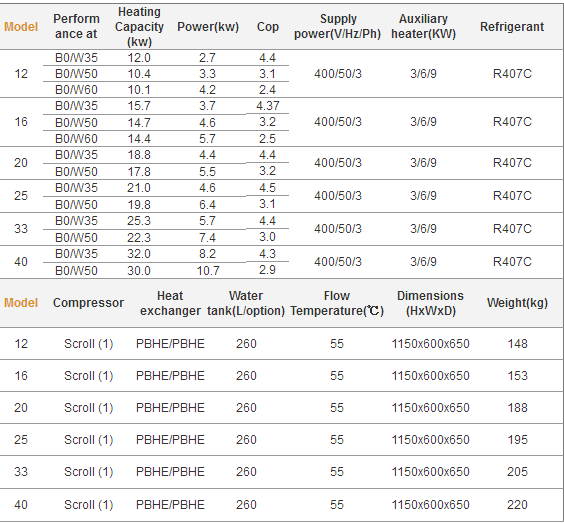Click the Refrigerant column header
This screenshot has height=523, width=564.
(x=512, y=27)
